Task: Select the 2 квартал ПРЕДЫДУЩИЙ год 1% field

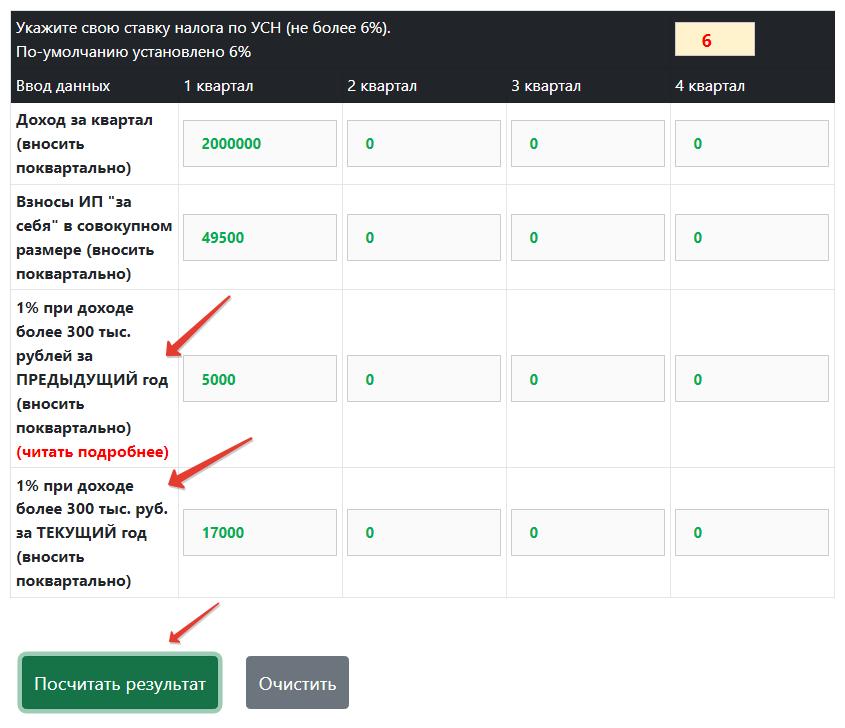Action: click(x=424, y=379)
